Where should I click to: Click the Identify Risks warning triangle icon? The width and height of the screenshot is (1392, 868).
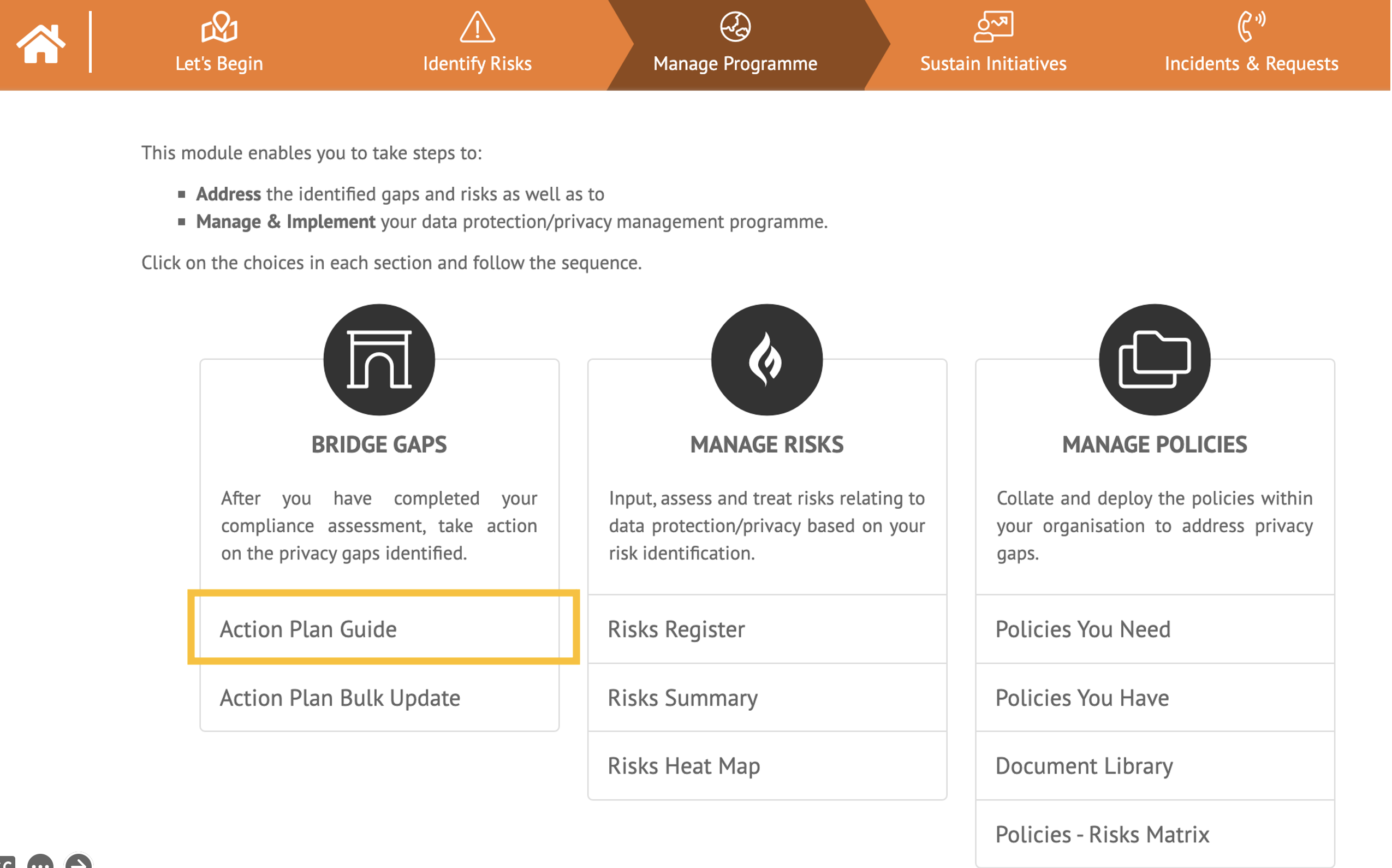pos(477,27)
